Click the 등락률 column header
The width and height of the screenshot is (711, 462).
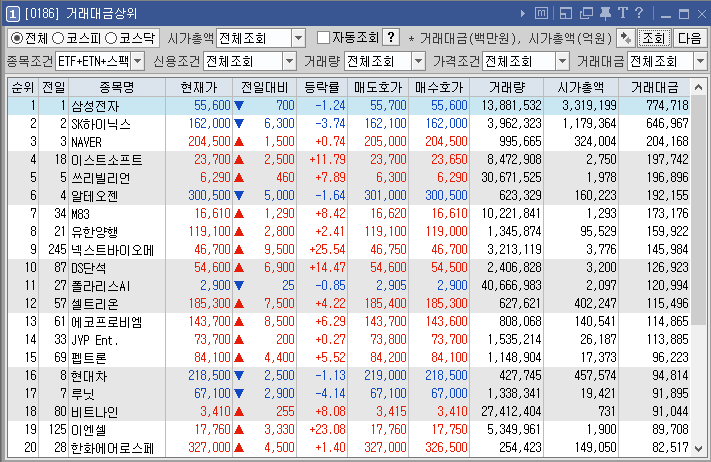[x=322, y=87]
